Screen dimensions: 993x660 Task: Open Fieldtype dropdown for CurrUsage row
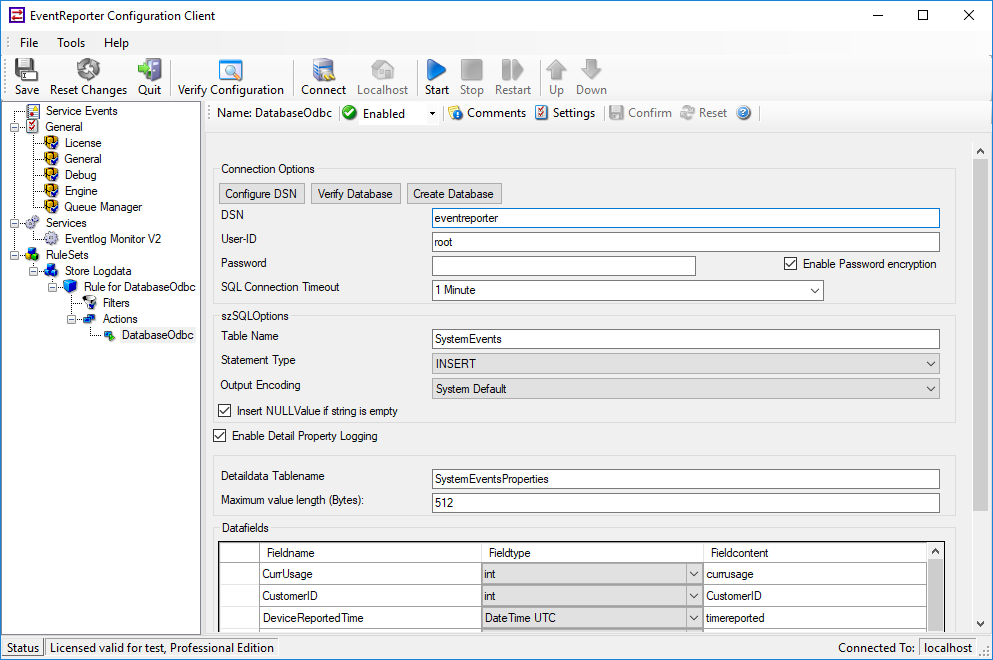coord(694,574)
